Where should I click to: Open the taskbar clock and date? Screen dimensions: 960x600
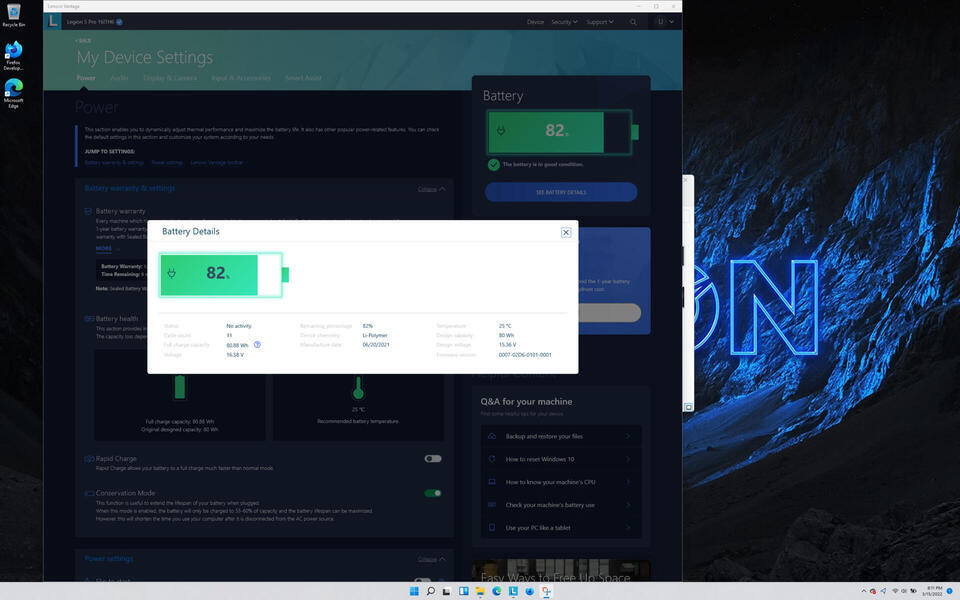(x=933, y=591)
